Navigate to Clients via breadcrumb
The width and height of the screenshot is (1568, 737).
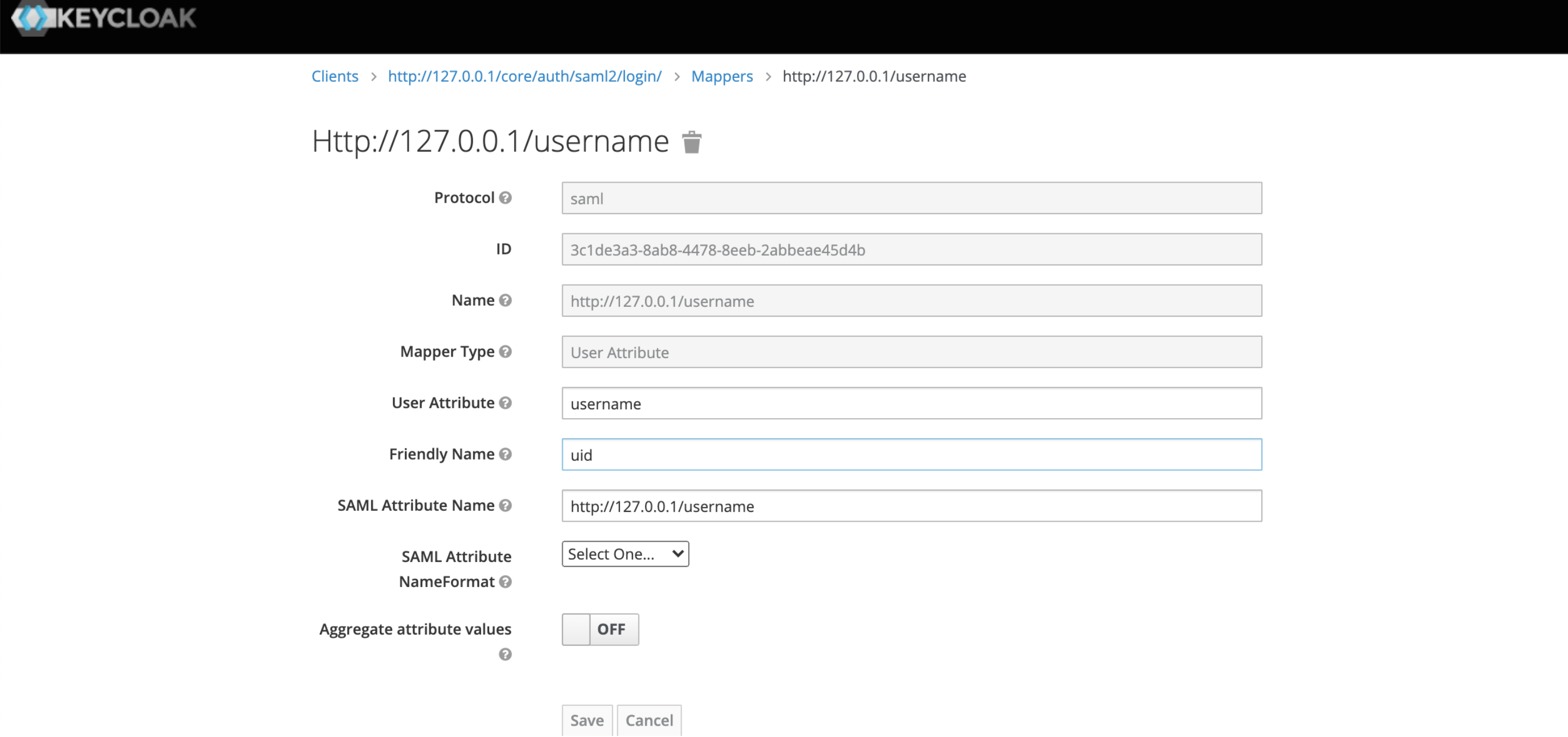335,76
